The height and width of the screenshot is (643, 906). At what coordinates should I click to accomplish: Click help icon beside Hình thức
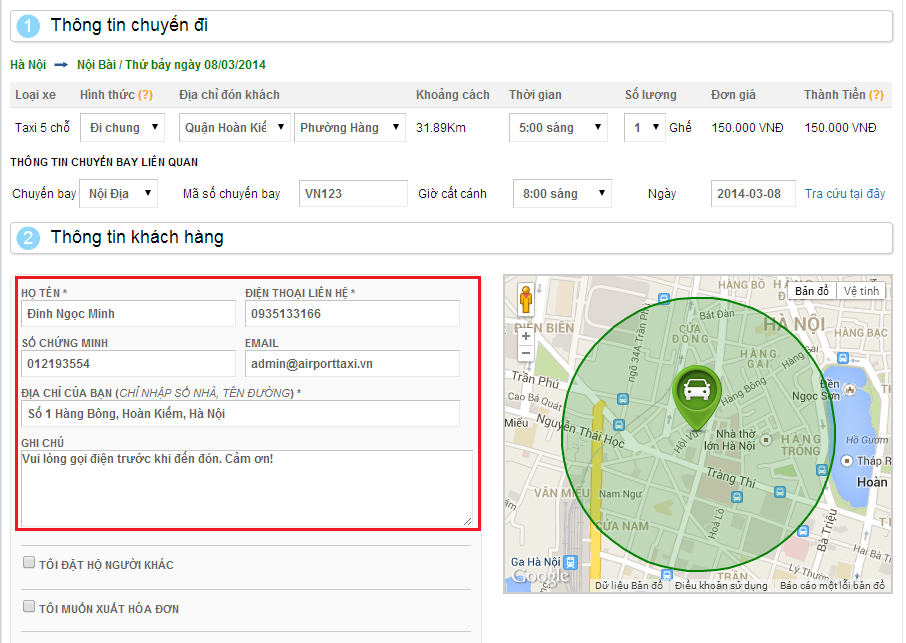[145, 95]
